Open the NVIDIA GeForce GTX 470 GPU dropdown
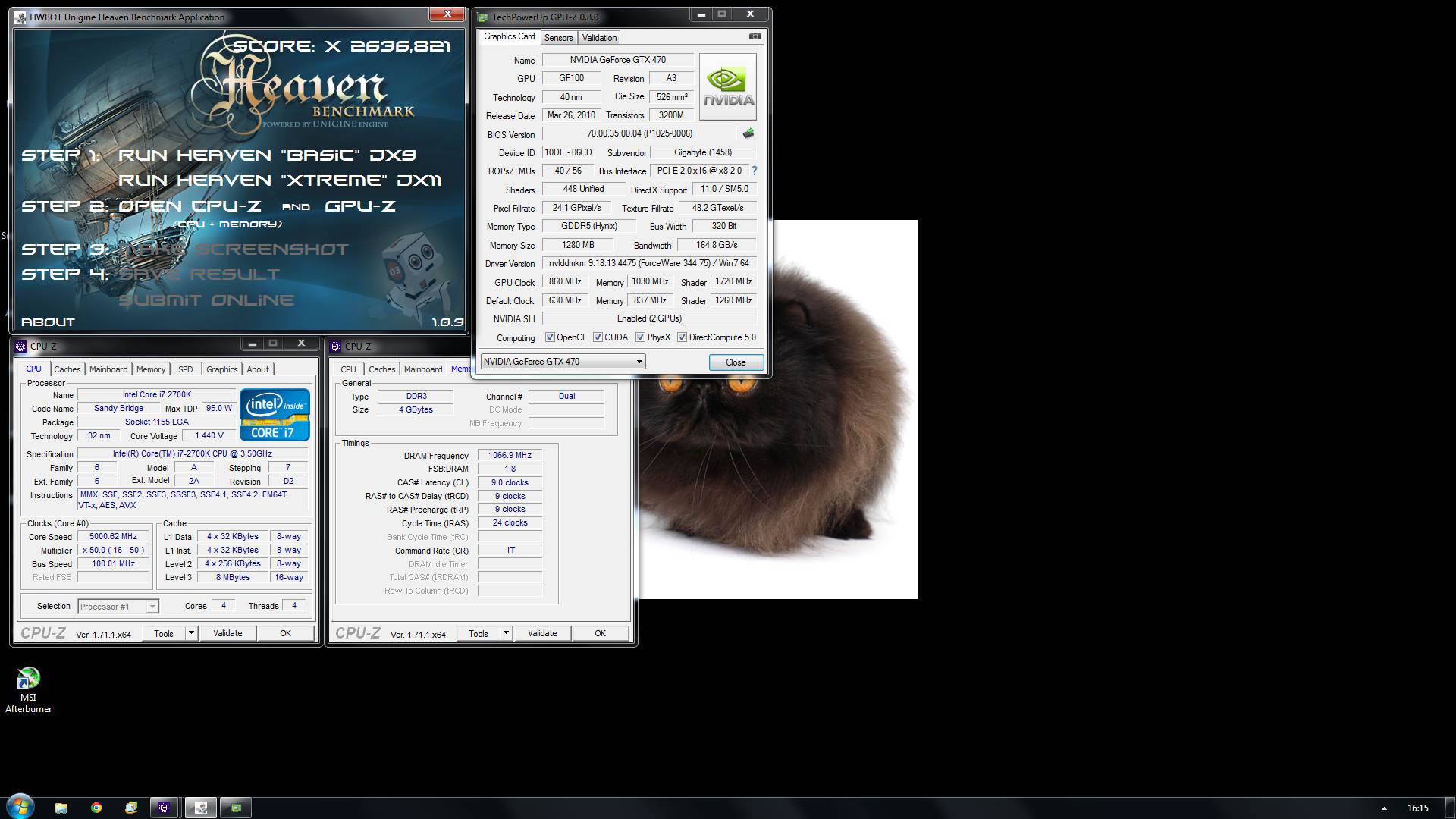Viewport: 1456px width, 819px height. click(563, 362)
